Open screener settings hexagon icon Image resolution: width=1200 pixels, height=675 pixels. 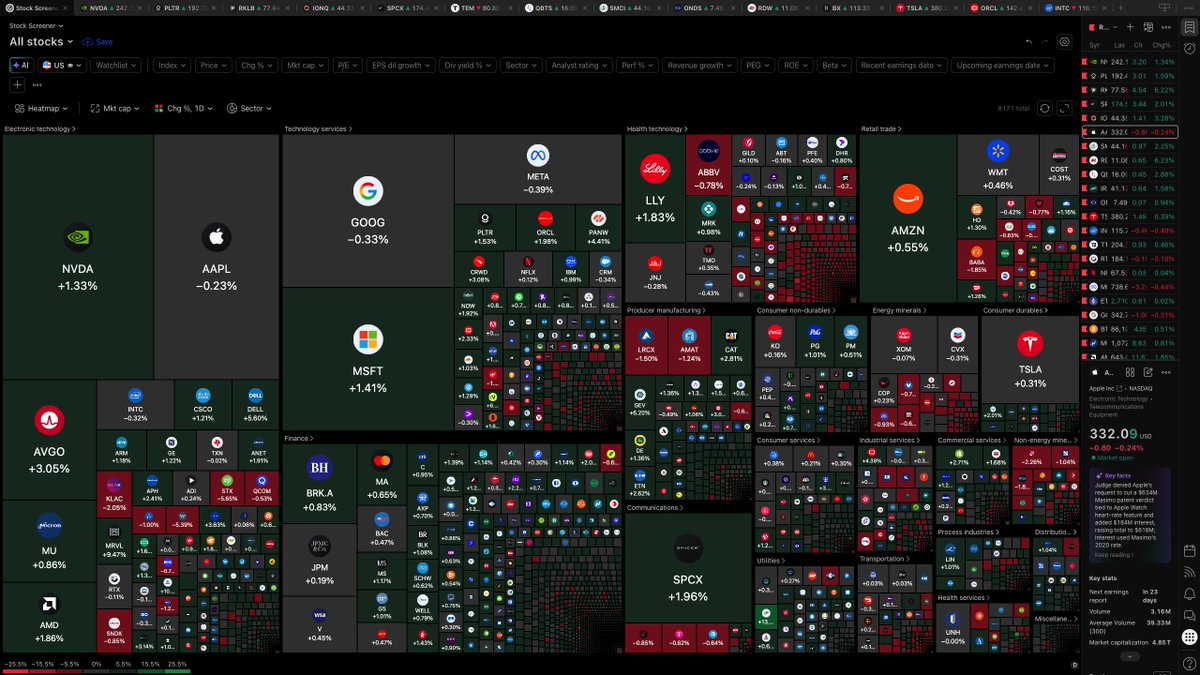(x=1064, y=42)
